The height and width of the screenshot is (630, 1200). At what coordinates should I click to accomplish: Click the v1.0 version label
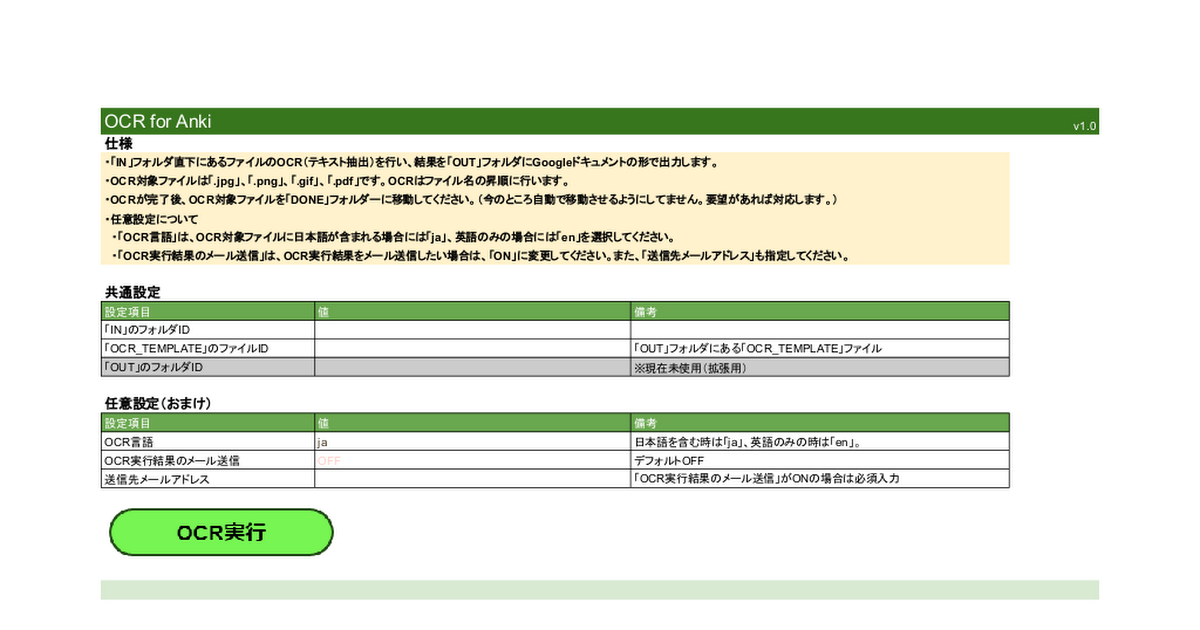click(1084, 126)
